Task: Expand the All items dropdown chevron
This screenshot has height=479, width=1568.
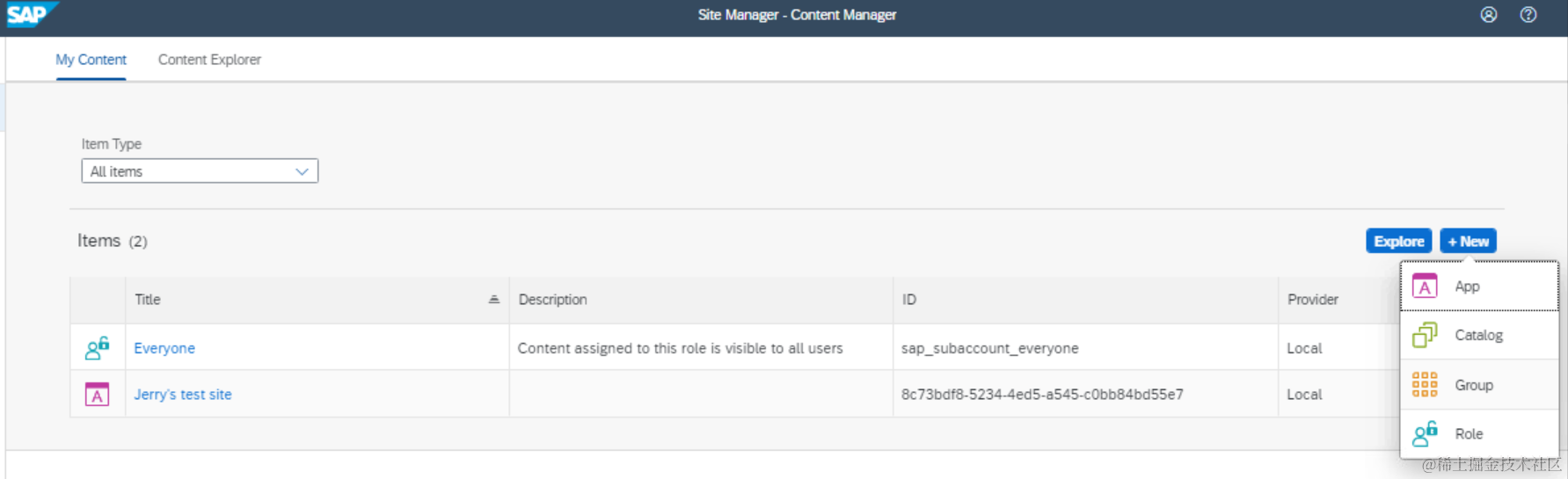Action: pos(302,171)
